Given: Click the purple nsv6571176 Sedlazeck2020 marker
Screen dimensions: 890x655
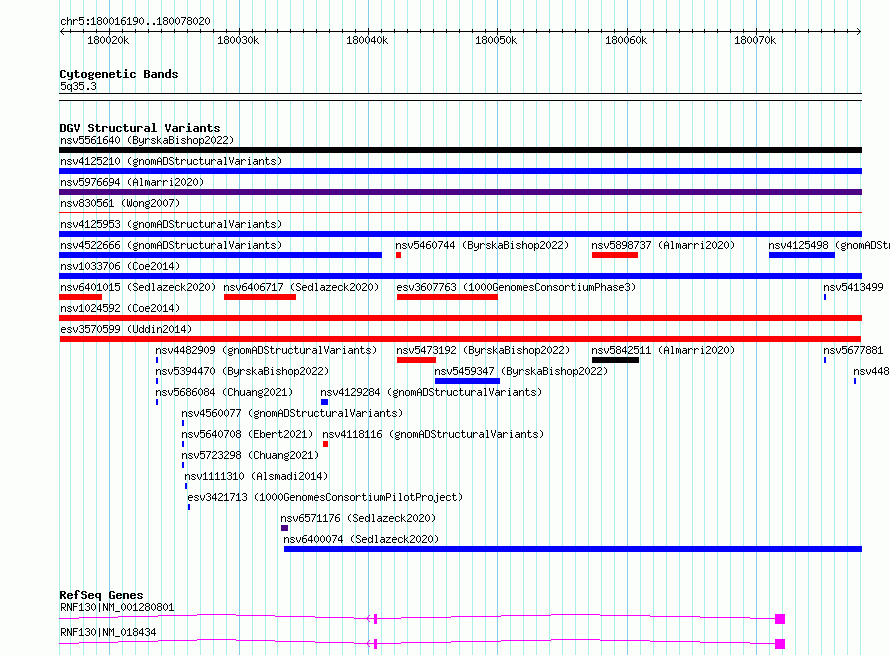Looking at the screenshot, I should (284, 528).
